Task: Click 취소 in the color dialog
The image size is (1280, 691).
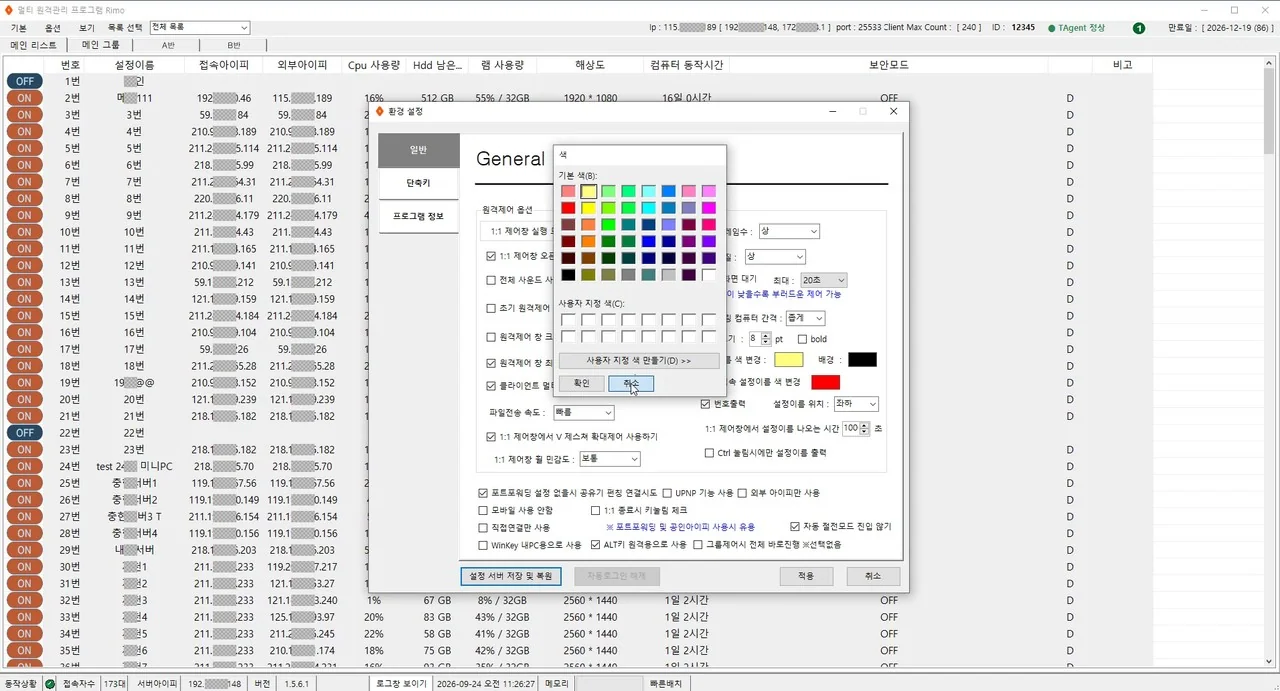Action: 631,383
